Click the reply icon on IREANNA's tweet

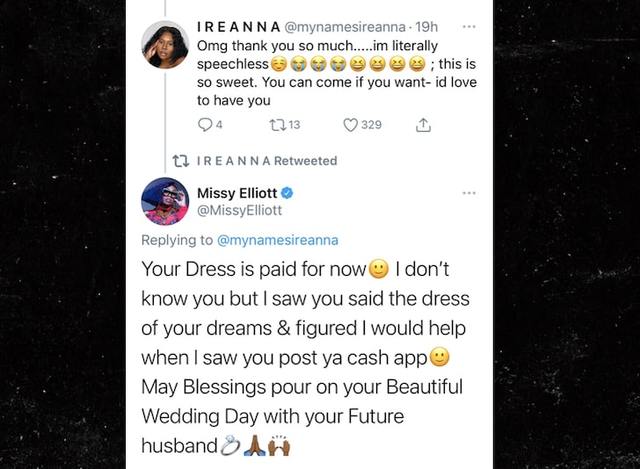tap(205, 125)
